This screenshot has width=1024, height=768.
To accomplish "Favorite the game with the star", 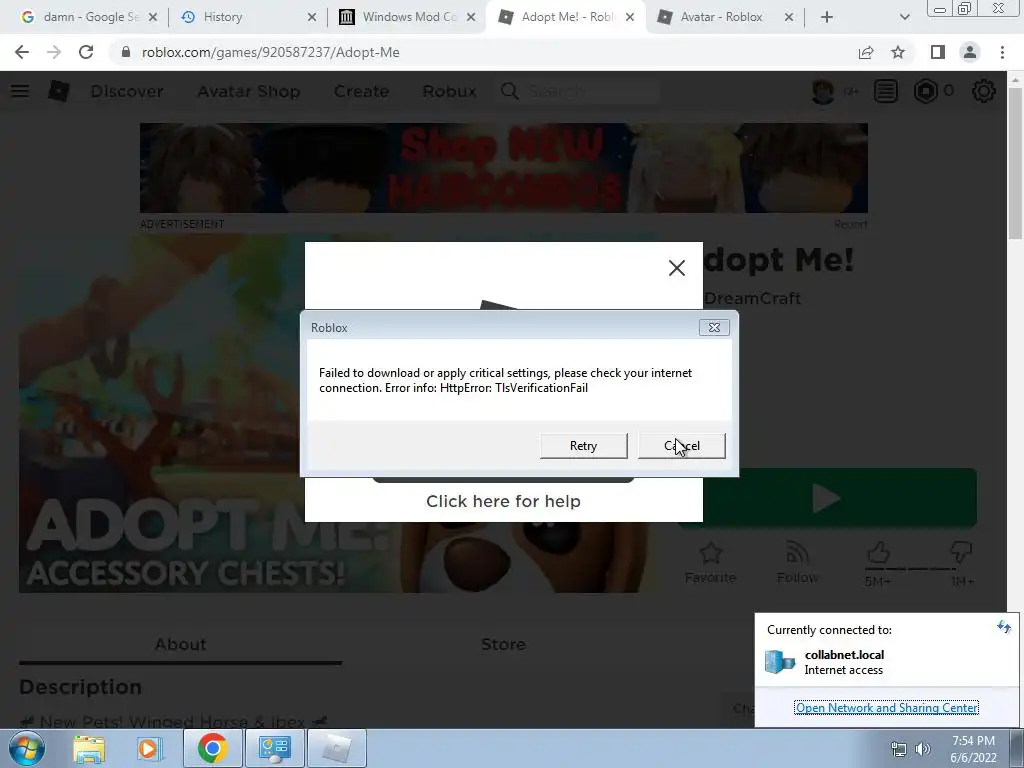I will 711,562.
